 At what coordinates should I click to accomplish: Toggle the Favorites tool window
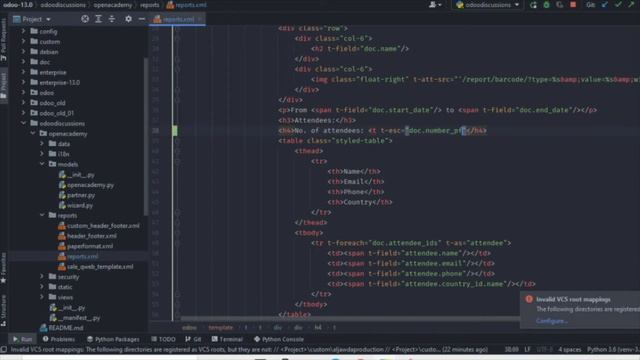4,267
